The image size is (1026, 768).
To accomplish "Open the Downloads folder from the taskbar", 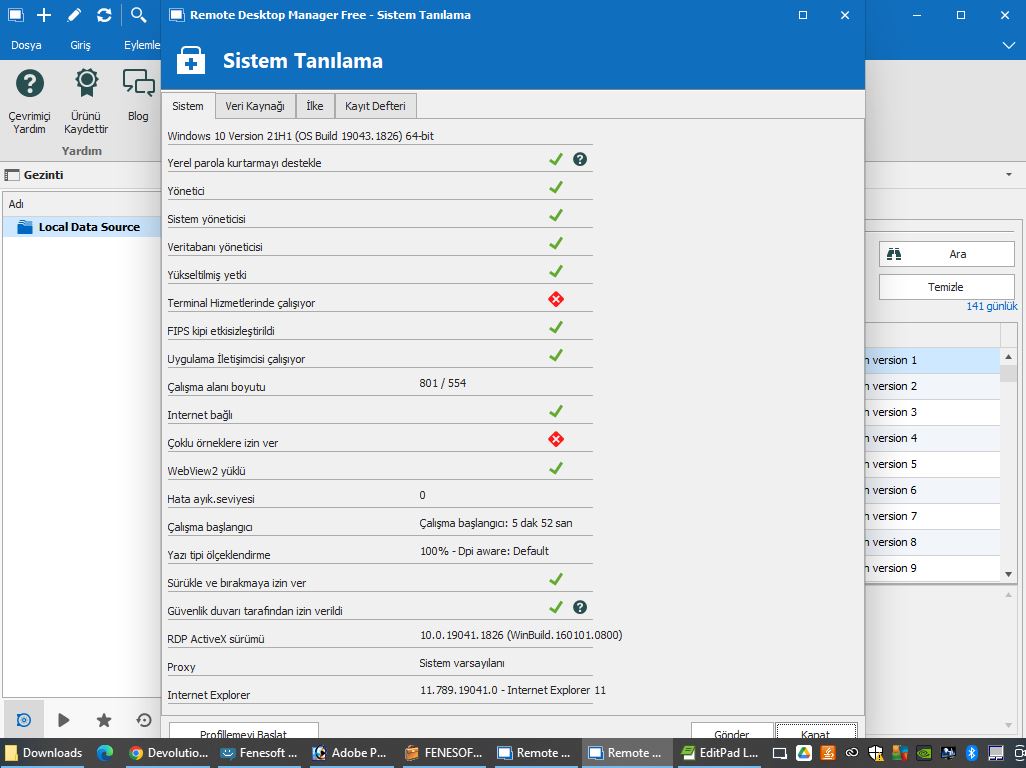I will pyautogui.click(x=43, y=753).
